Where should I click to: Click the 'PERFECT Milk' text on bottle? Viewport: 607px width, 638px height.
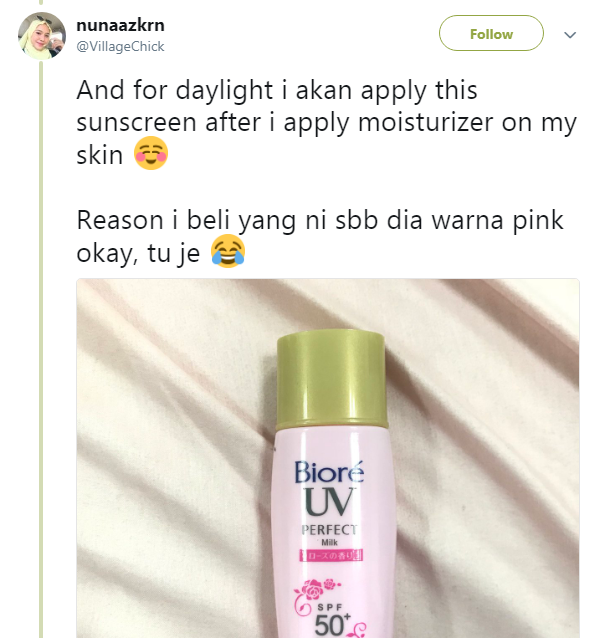329,535
